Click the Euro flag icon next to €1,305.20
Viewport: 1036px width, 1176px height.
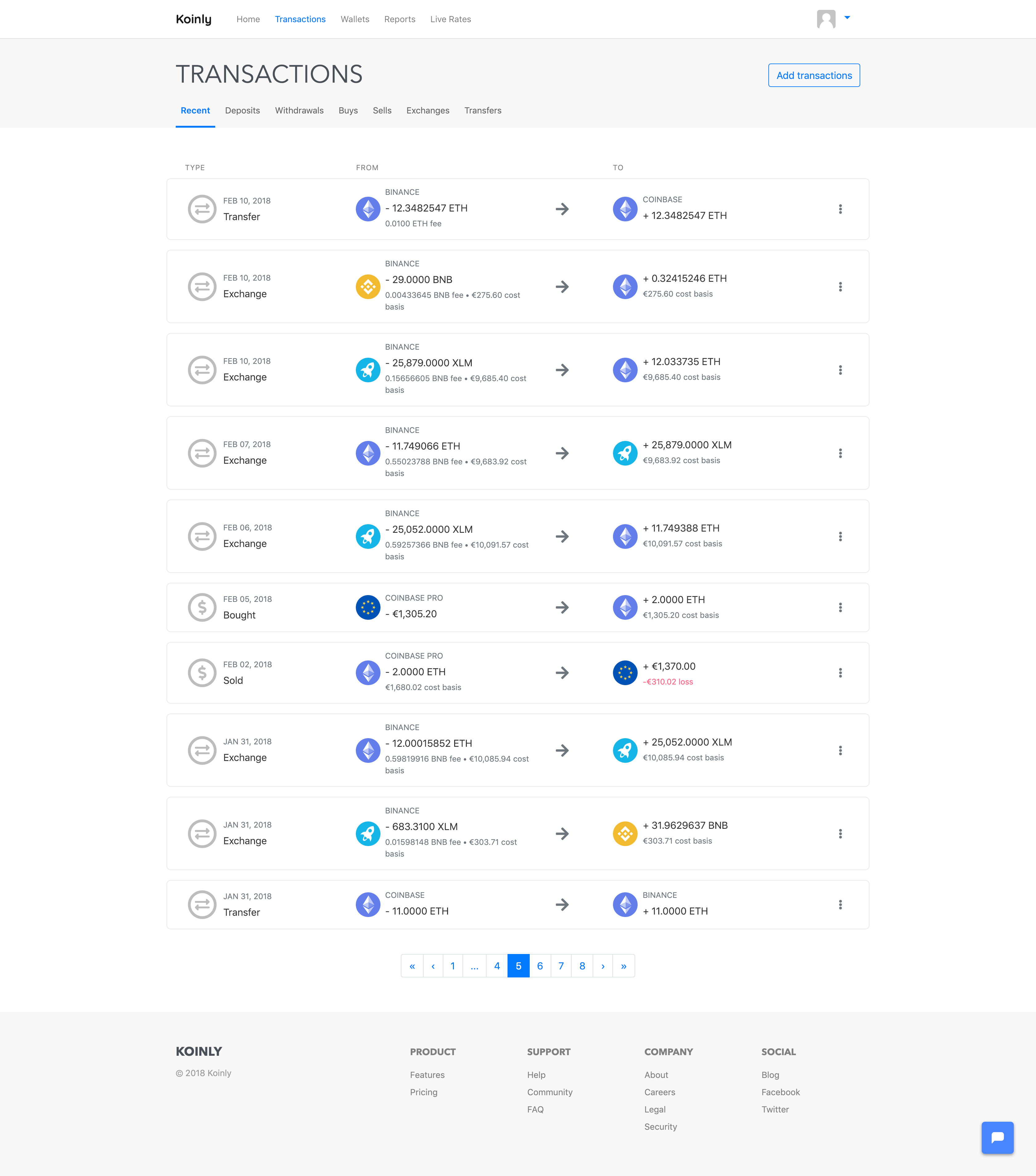(368, 607)
